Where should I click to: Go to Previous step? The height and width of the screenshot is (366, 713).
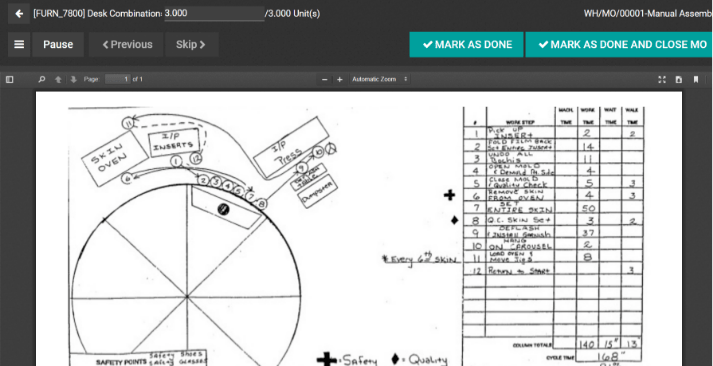(x=126, y=45)
